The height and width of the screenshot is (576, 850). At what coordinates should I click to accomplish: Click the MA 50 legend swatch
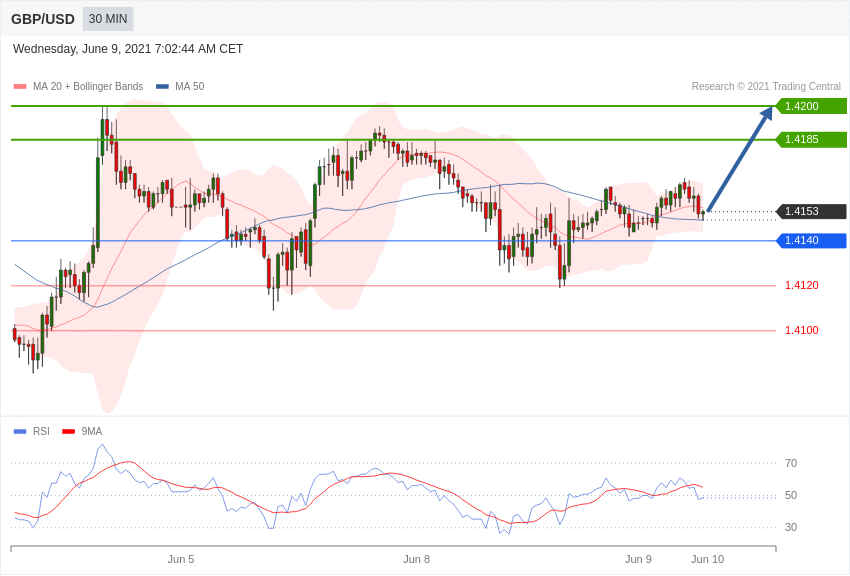click(x=162, y=86)
